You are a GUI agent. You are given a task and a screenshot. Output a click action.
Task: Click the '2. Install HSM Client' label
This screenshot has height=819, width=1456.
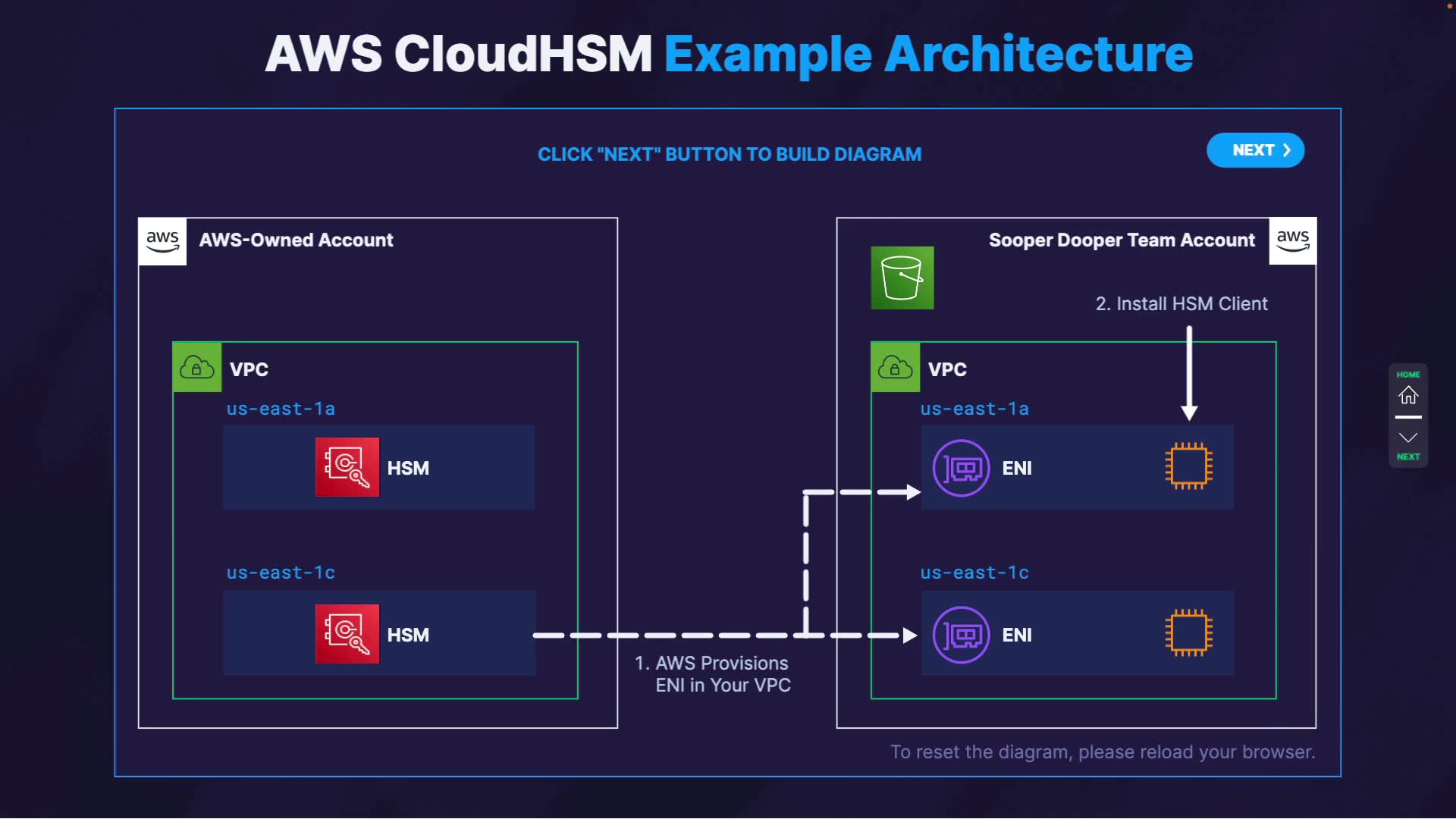(x=1181, y=303)
